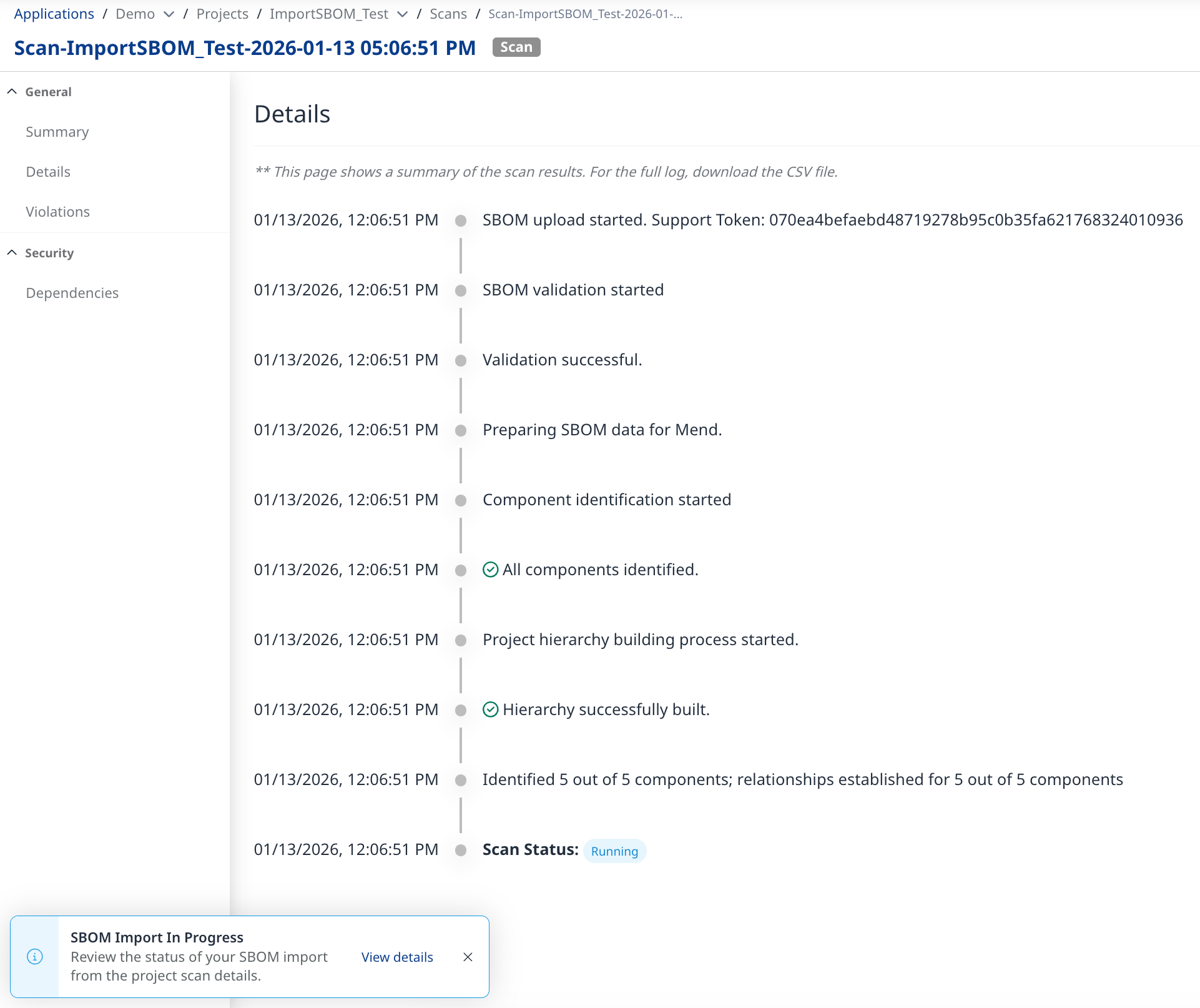Viewport: 1200px width, 1008px height.
Task: Open the ImportSBOM_Test project dropdown
Action: pos(403,14)
